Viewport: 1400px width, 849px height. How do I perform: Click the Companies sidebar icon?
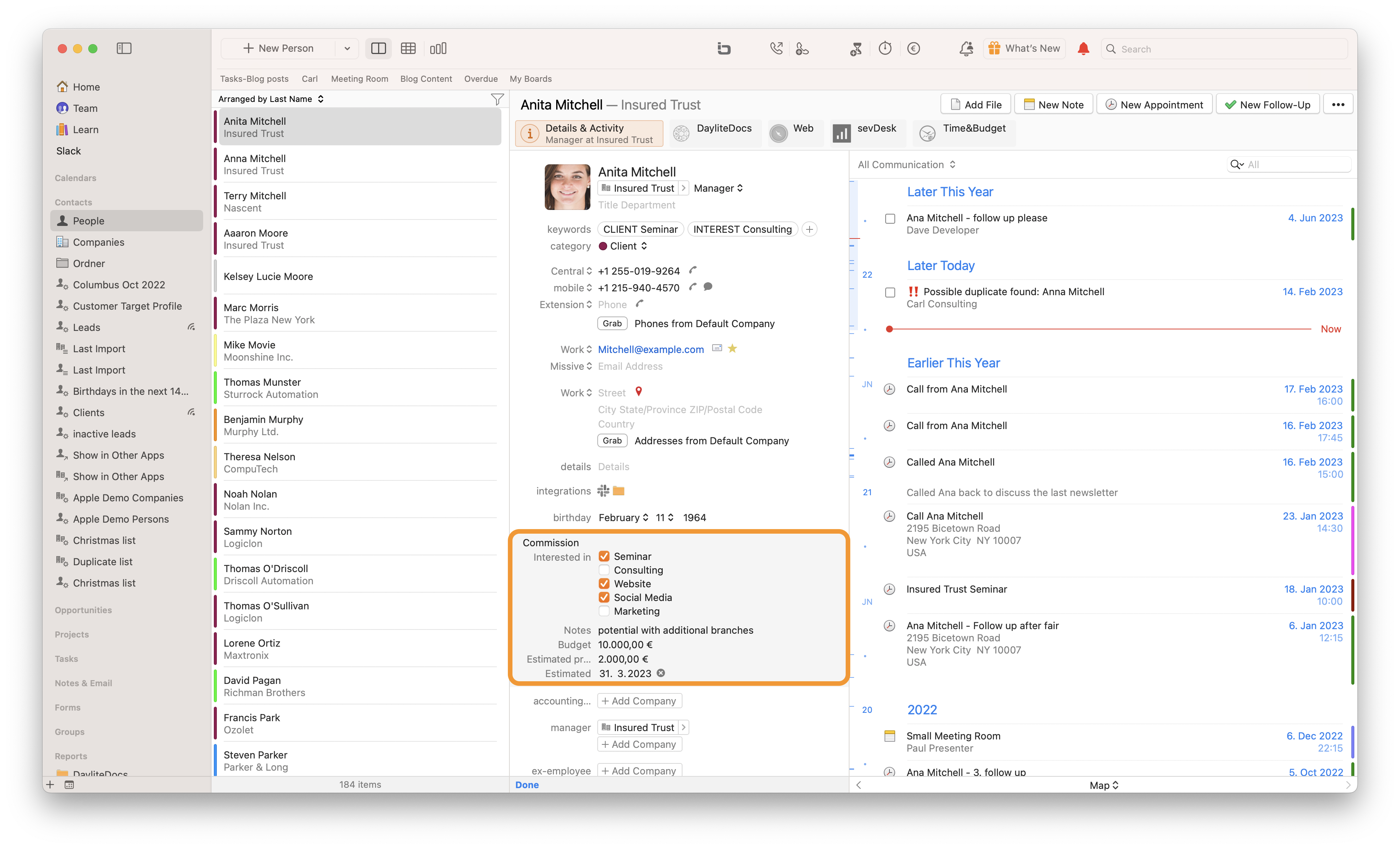click(x=62, y=242)
